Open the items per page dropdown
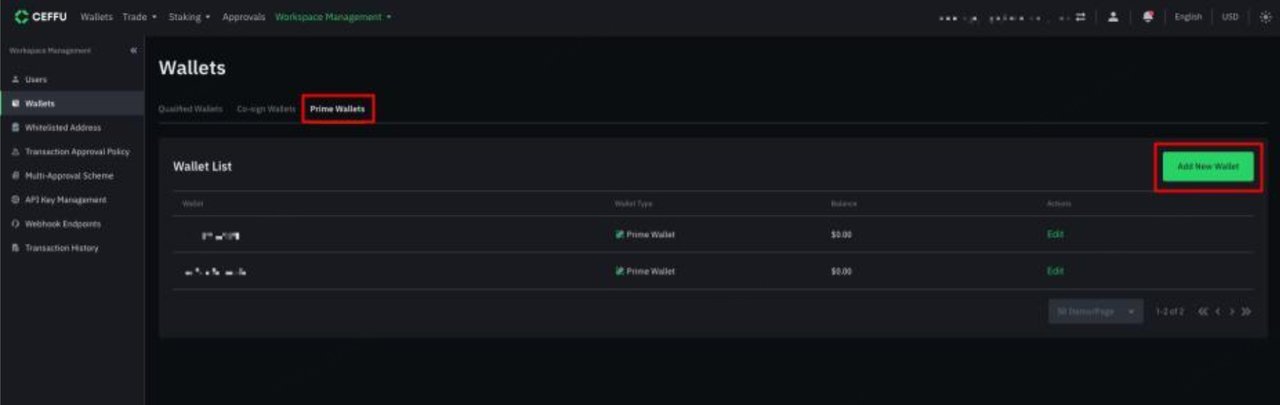1280x405 pixels. (x=1095, y=312)
